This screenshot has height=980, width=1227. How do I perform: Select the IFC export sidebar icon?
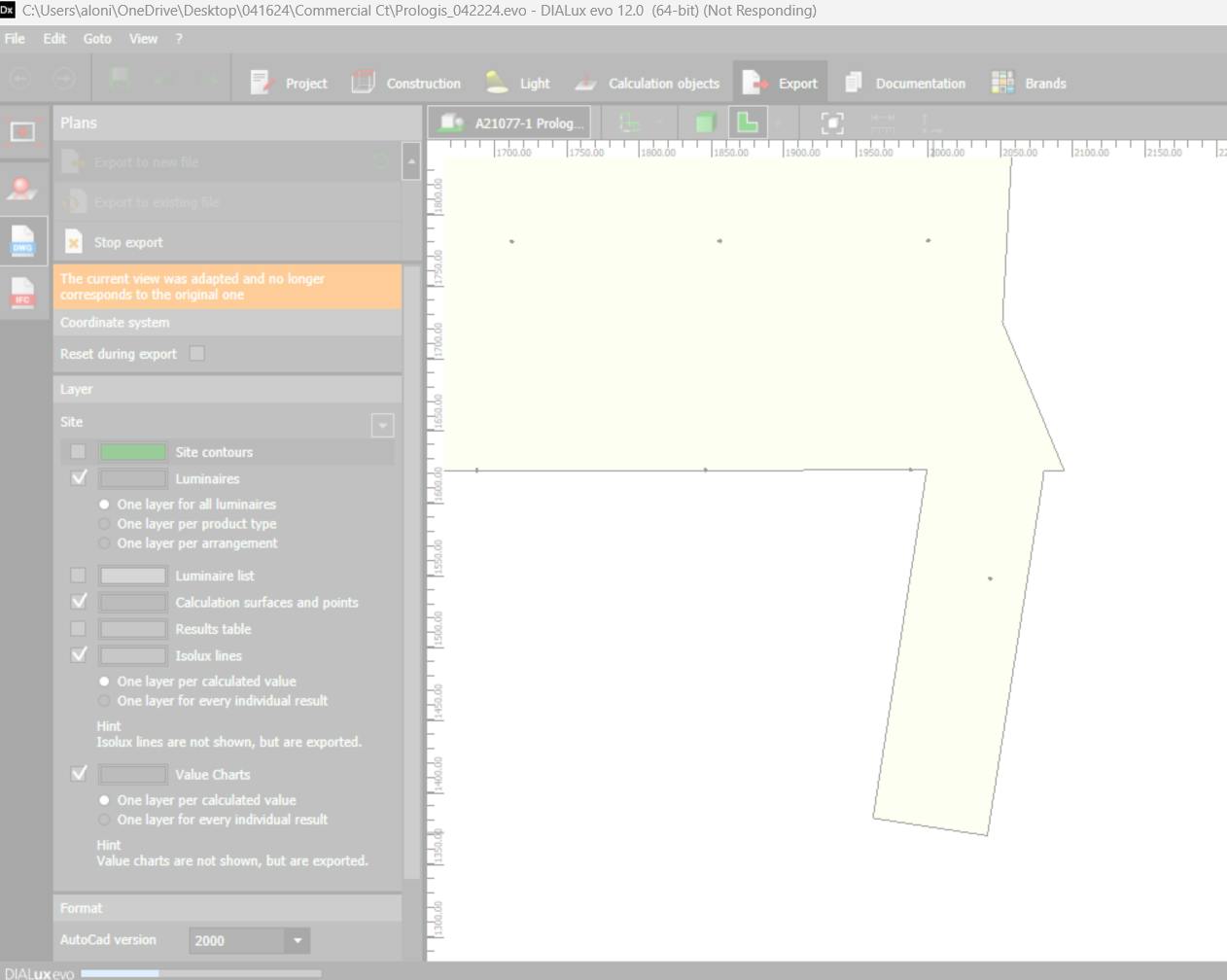pos(22,292)
